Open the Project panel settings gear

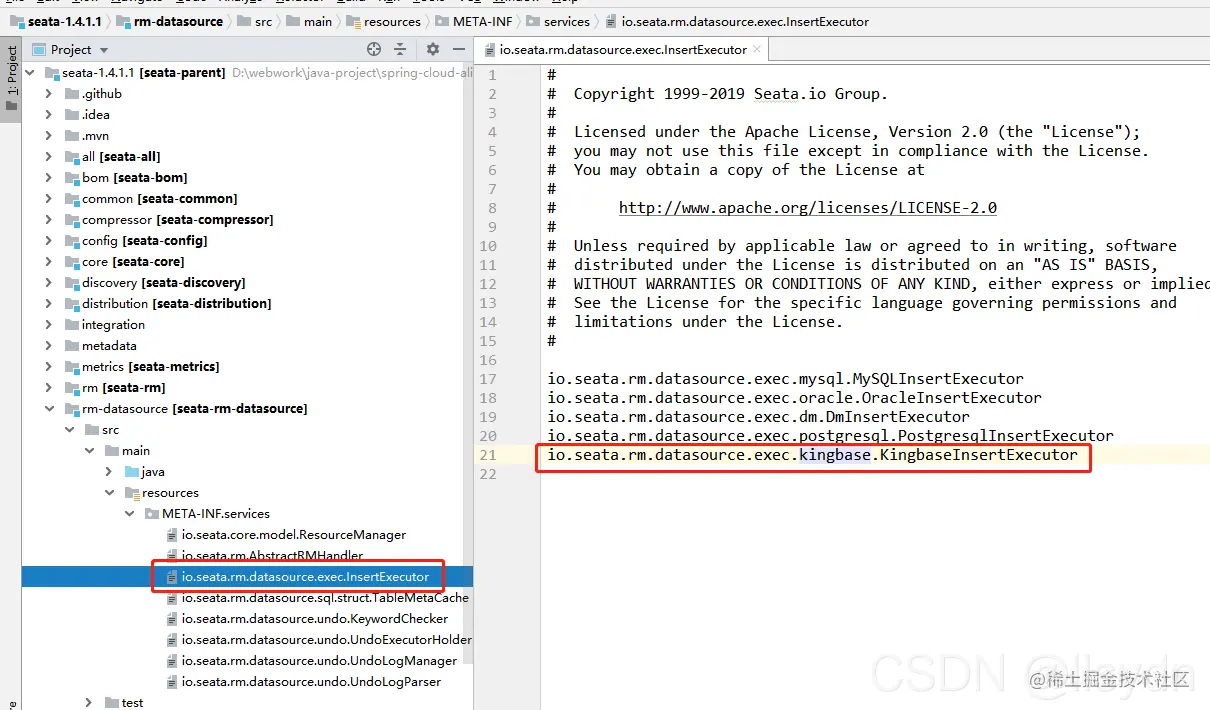pyautogui.click(x=432, y=49)
